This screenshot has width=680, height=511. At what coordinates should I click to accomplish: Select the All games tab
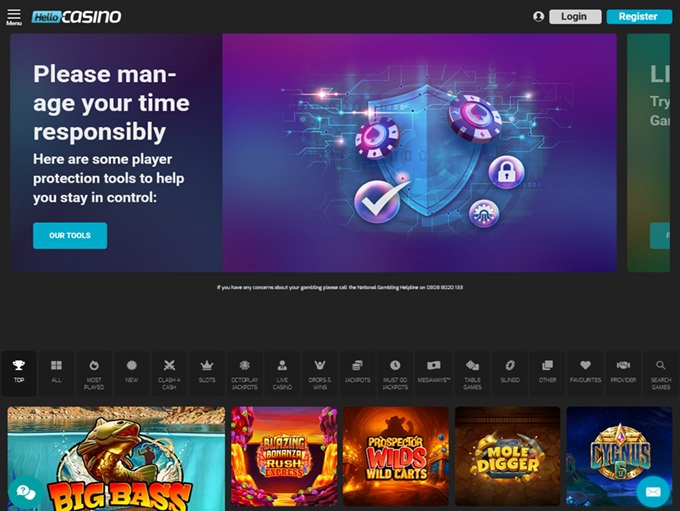56,373
